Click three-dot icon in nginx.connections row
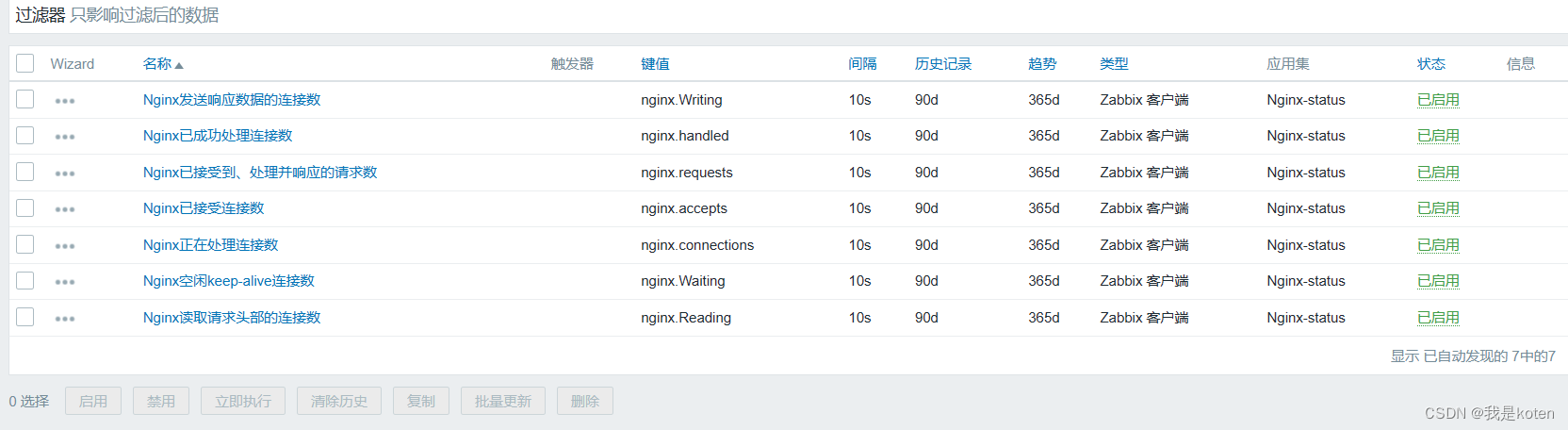Image resolution: width=1568 pixels, height=430 pixels. click(x=64, y=246)
